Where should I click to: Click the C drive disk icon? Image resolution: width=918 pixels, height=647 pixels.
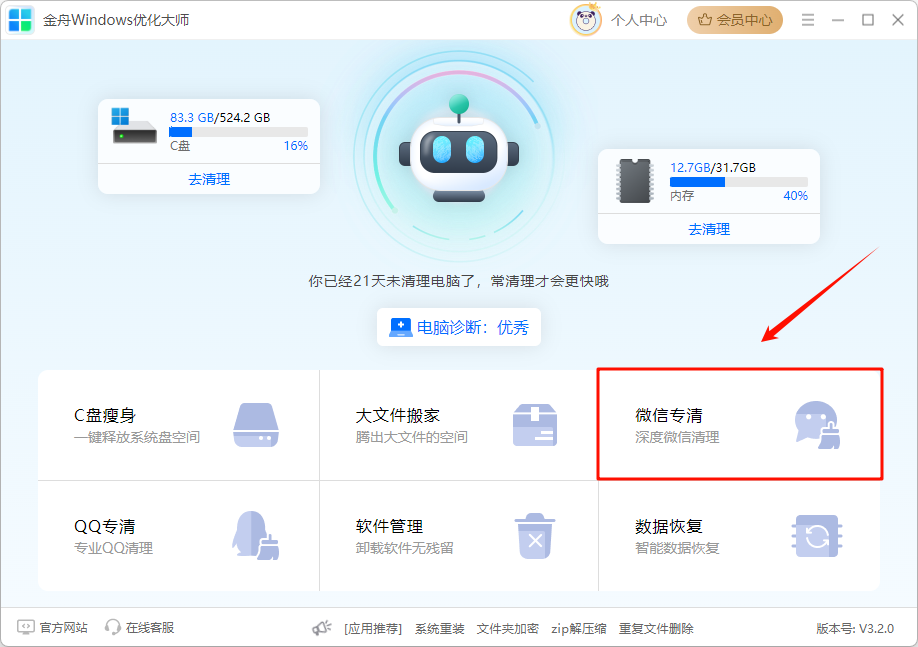coord(134,125)
